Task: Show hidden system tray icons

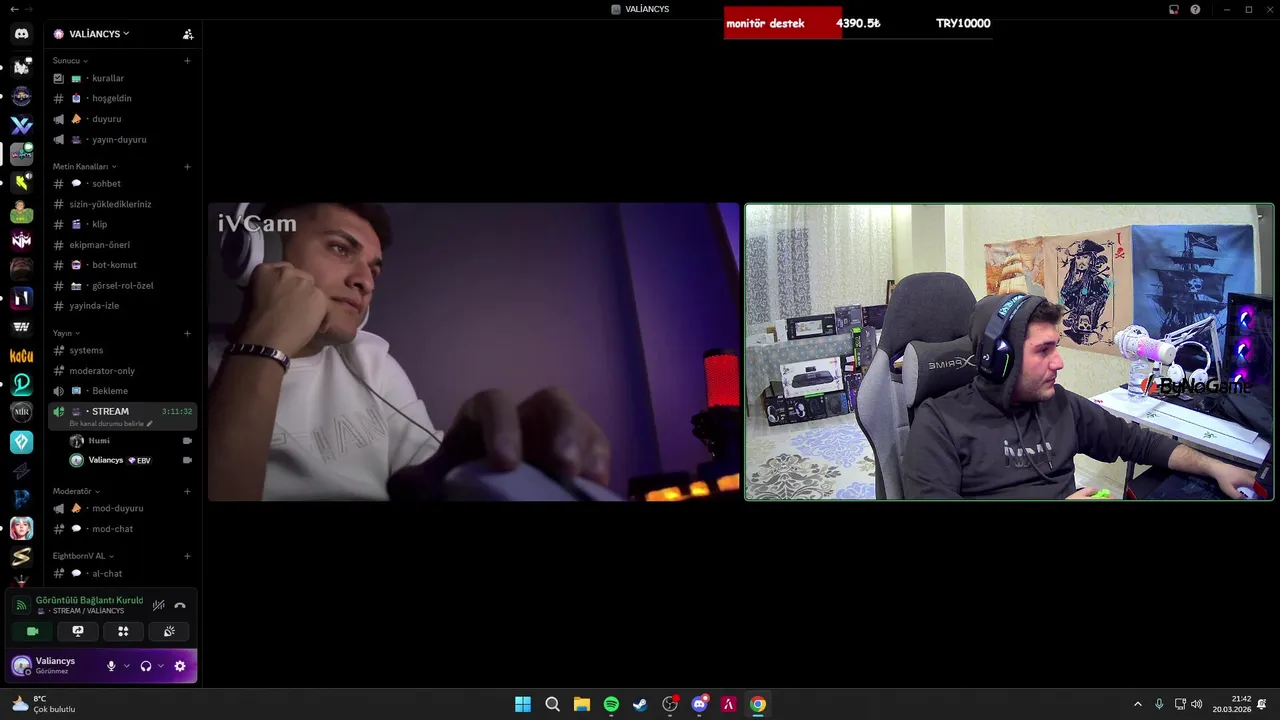Action: (1137, 704)
